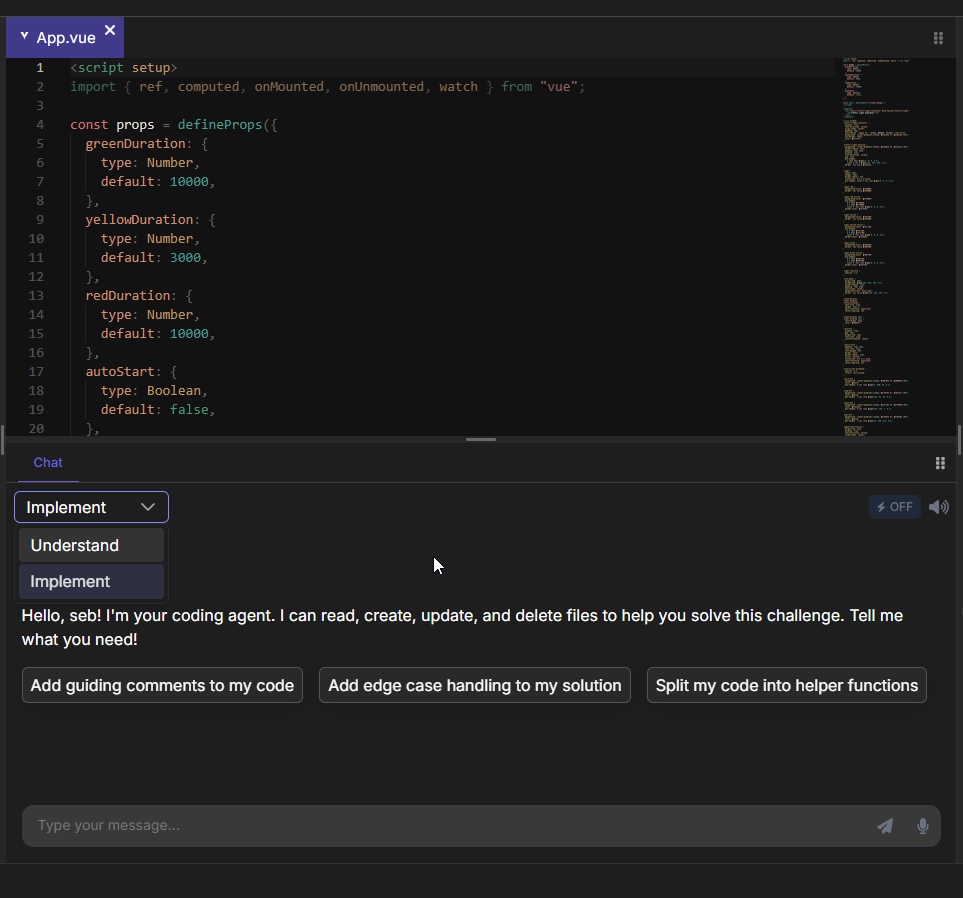Click the Type your message input field
Image resolution: width=963 pixels, height=898 pixels.
(400, 826)
